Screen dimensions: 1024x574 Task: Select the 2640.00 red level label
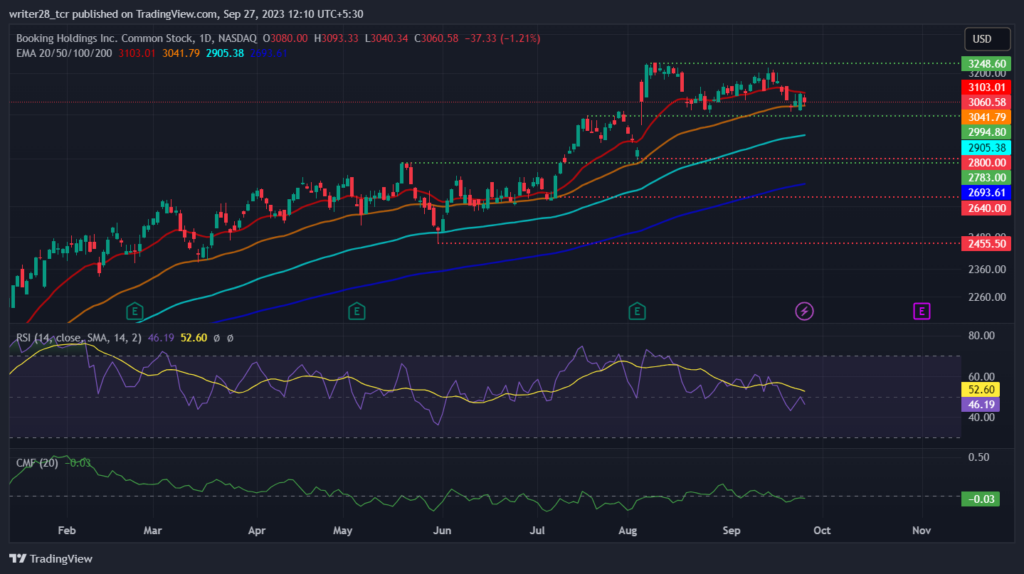986,208
